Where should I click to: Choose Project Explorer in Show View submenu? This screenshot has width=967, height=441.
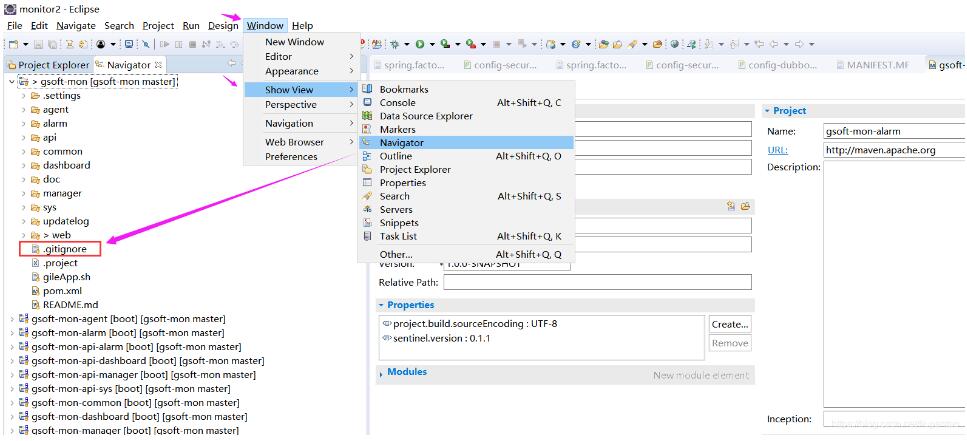pyautogui.click(x=467, y=170)
